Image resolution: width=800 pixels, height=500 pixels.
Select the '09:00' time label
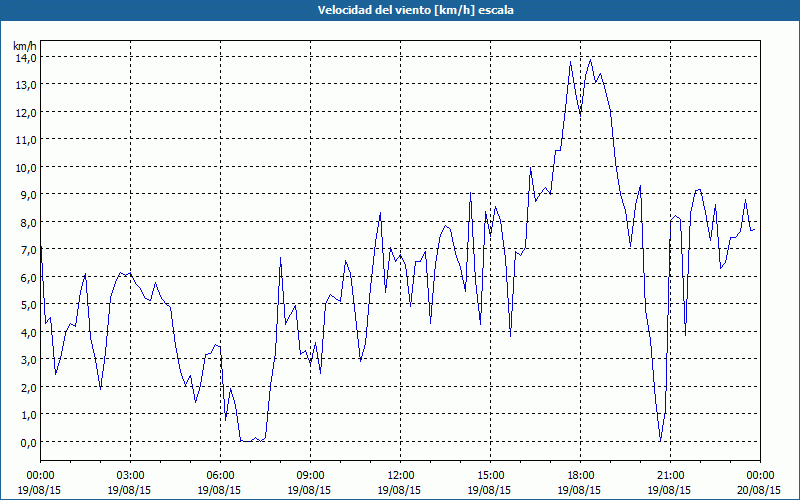310,476
